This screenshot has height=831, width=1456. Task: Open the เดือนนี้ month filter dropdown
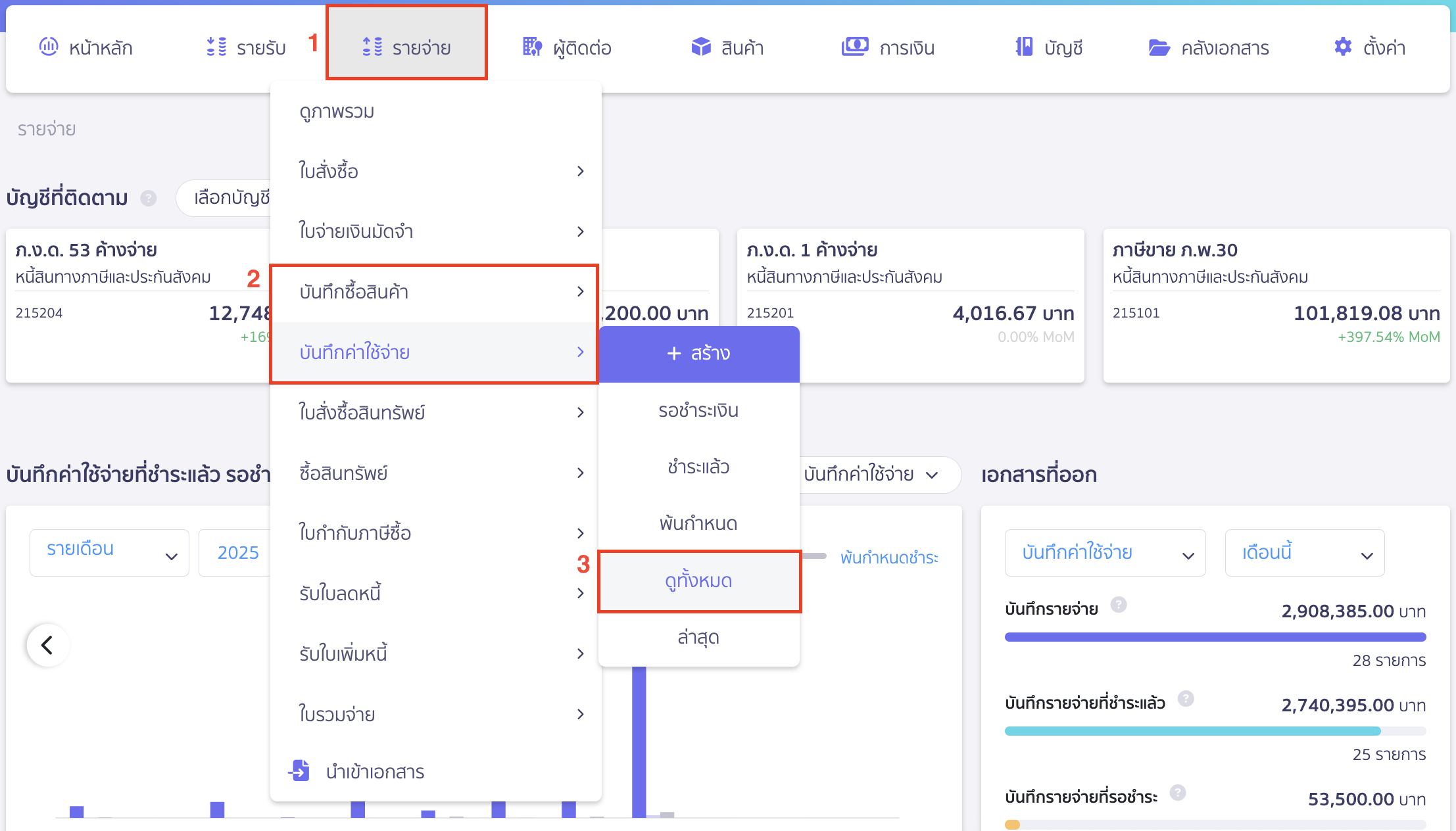coord(1304,552)
